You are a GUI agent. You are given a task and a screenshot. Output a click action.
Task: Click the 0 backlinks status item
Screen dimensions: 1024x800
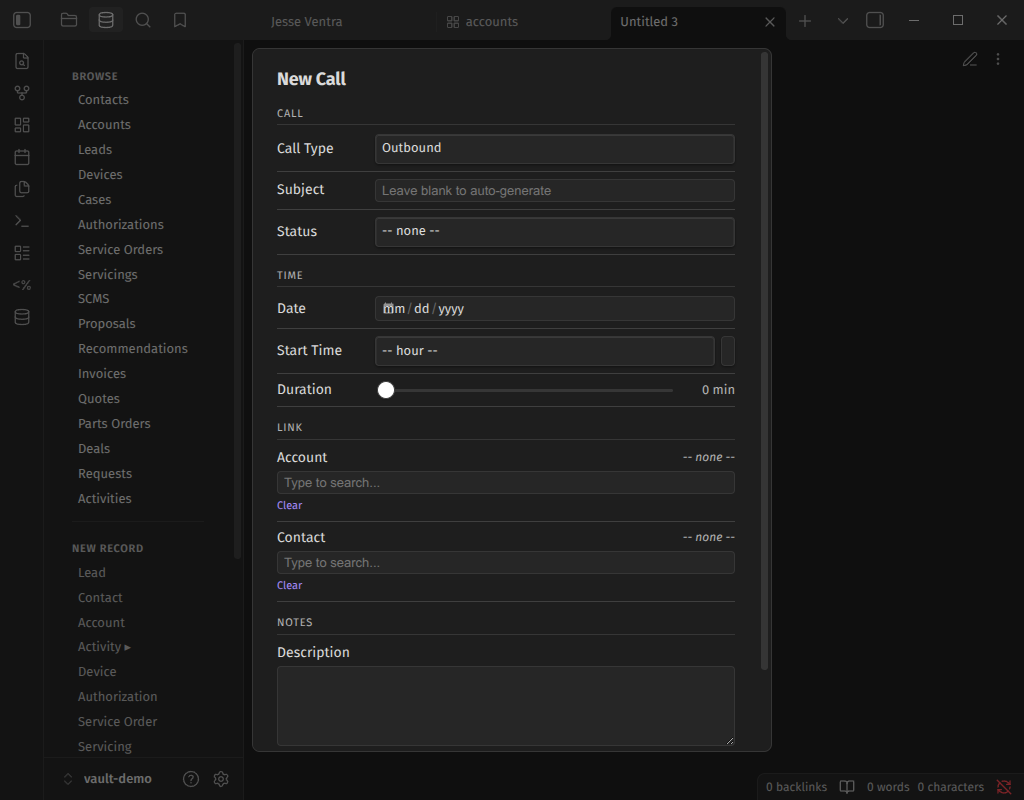[x=796, y=787]
